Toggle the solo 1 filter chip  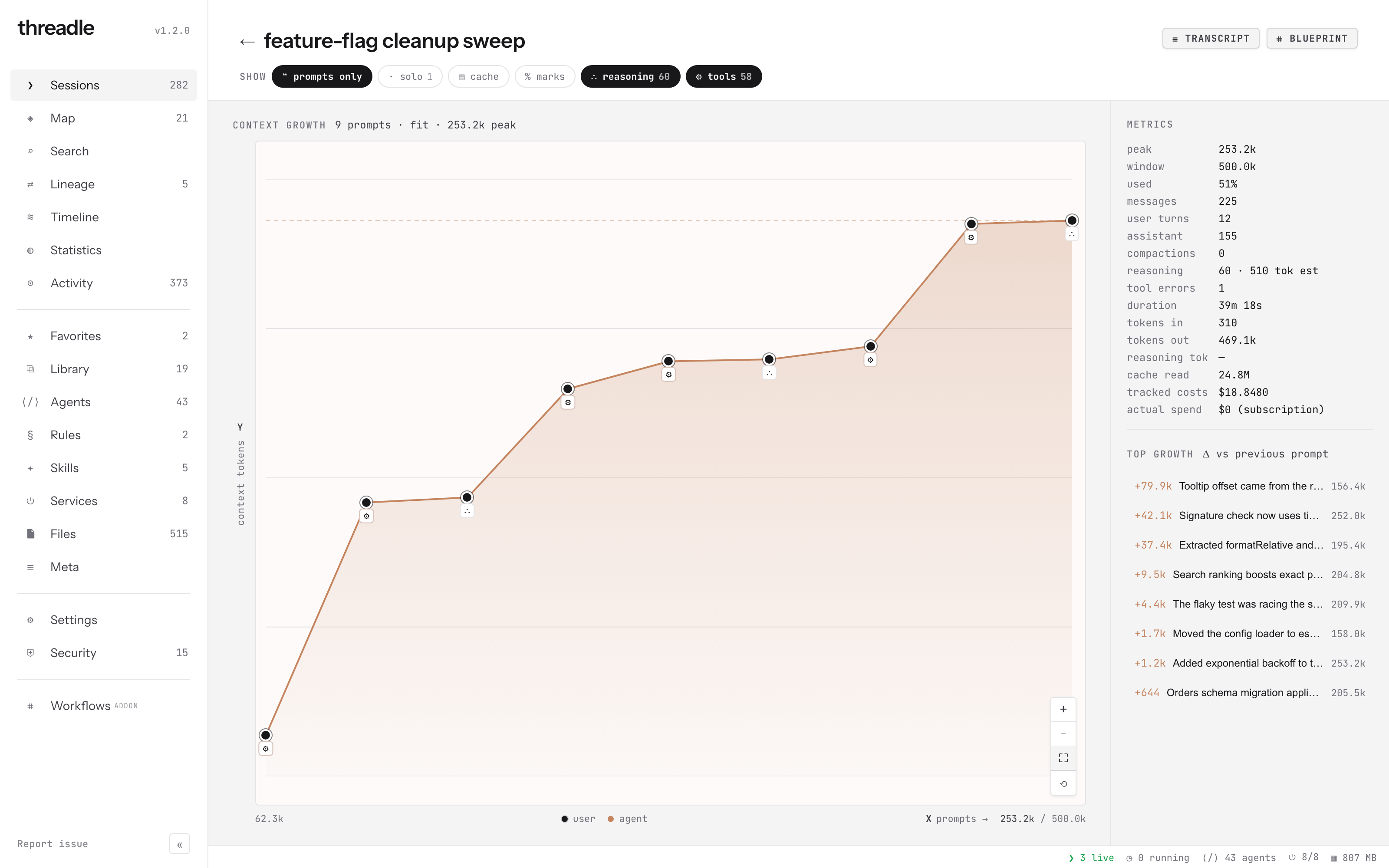410,76
